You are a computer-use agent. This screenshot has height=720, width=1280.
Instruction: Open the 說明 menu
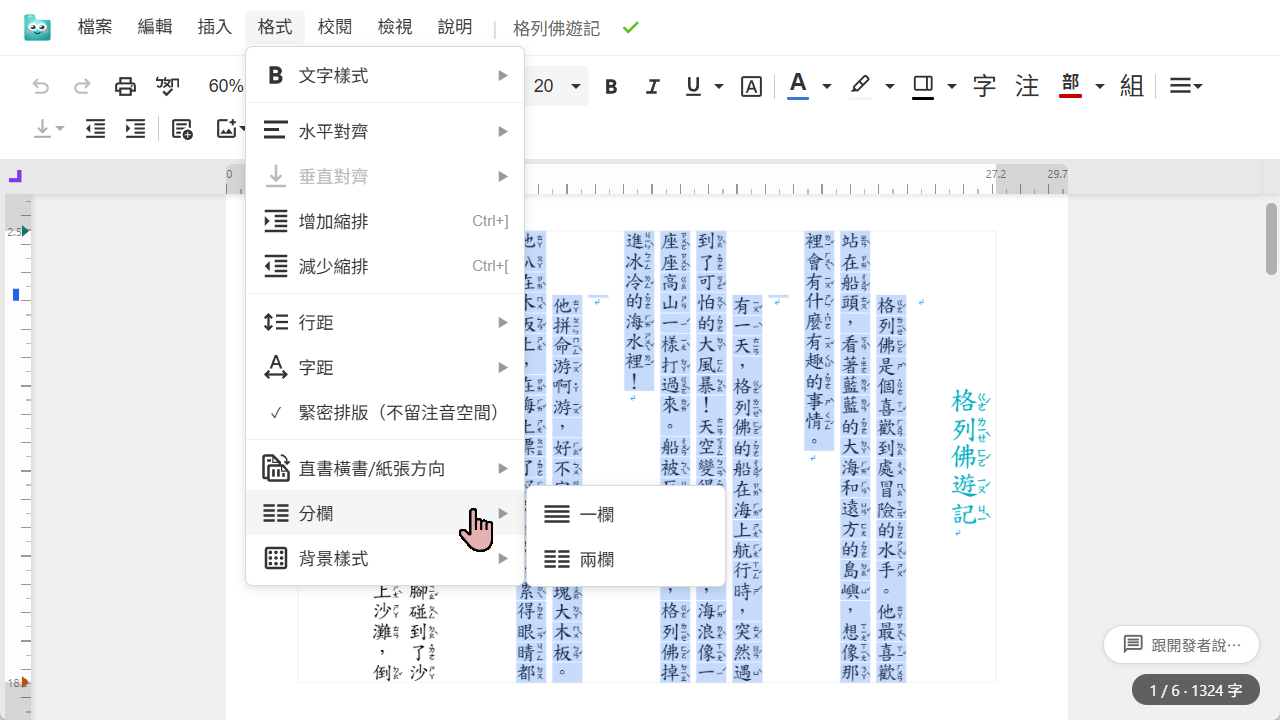pos(455,27)
